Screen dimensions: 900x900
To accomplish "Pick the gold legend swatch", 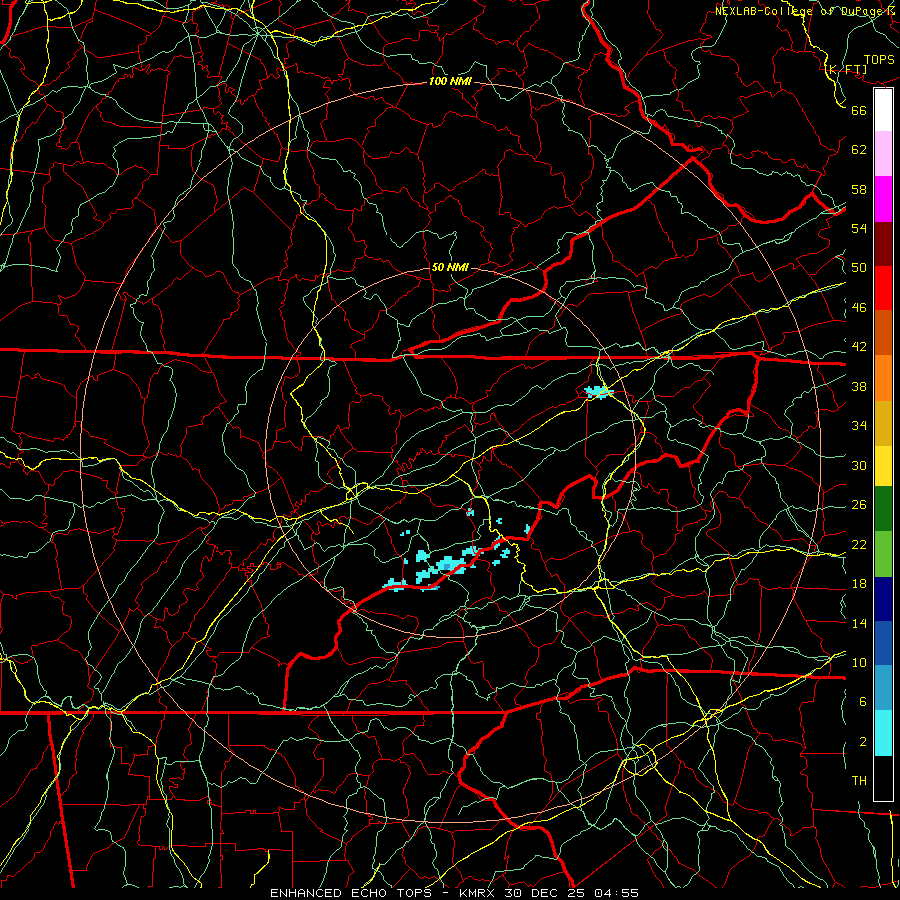I will click(883, 423).
